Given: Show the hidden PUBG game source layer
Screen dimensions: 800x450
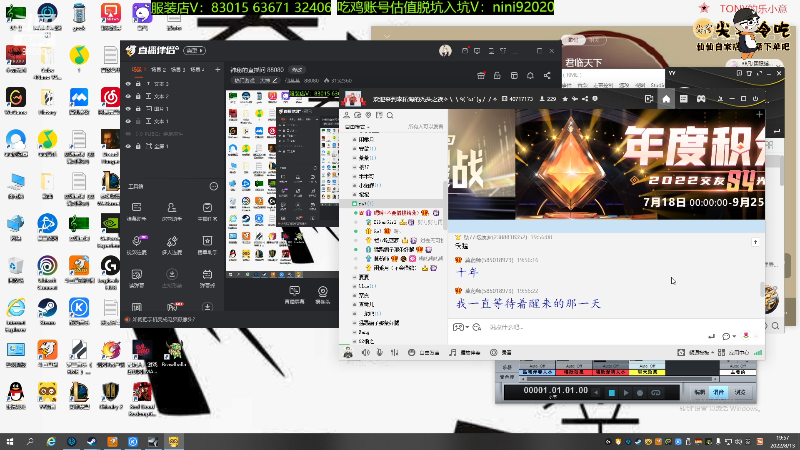Looking at the screenshot, I should click(128, 134).
